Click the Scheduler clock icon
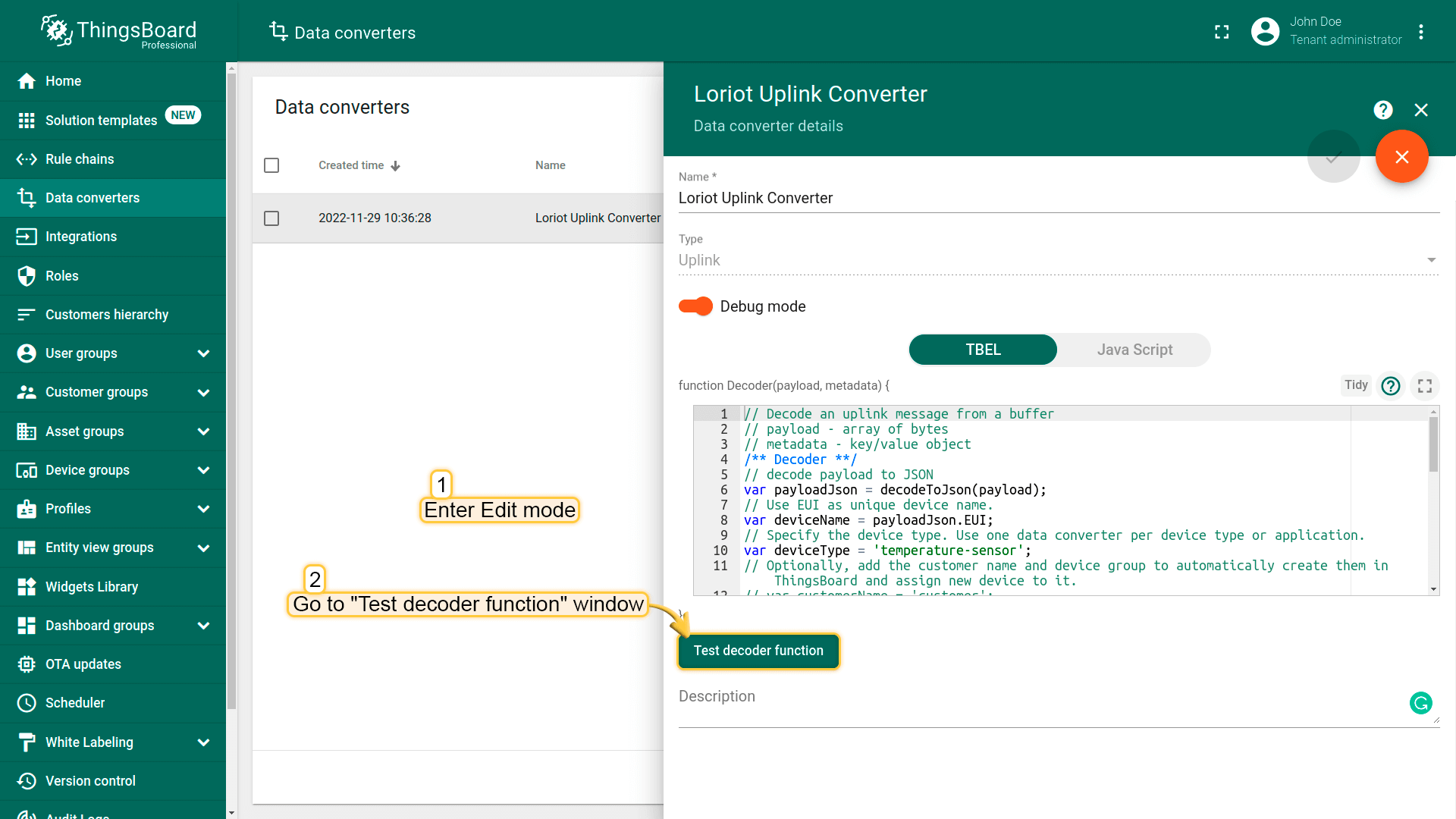 click(27, 703)
